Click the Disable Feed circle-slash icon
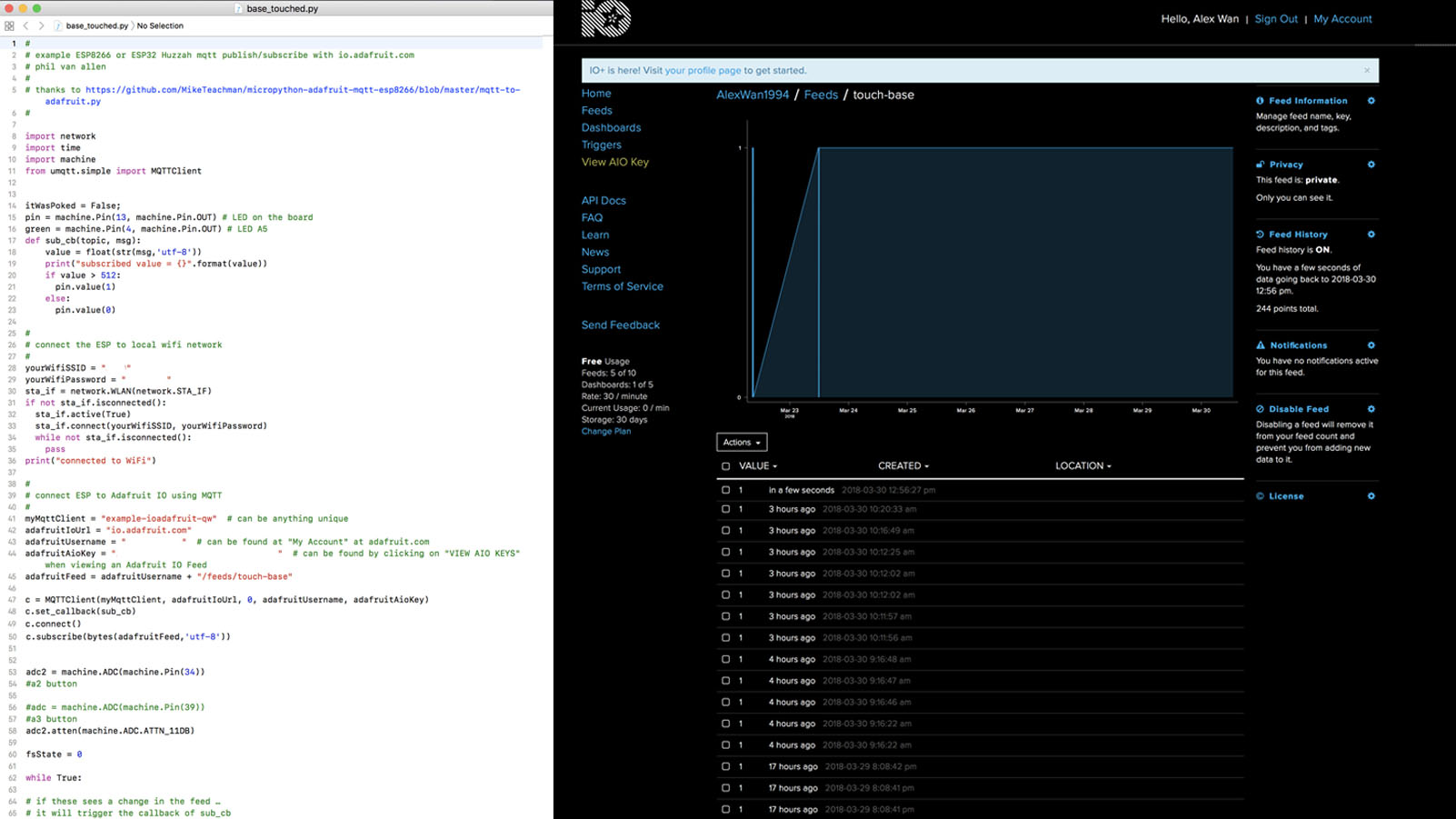This screenshot has width=1456, height=819. click(x=1260, y=409)
